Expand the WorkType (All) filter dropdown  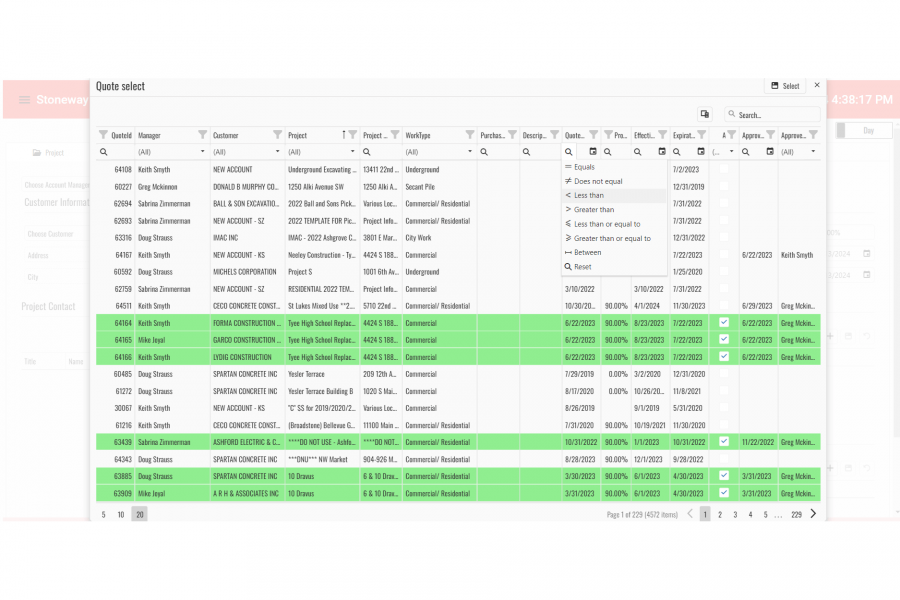click(470, 152)
